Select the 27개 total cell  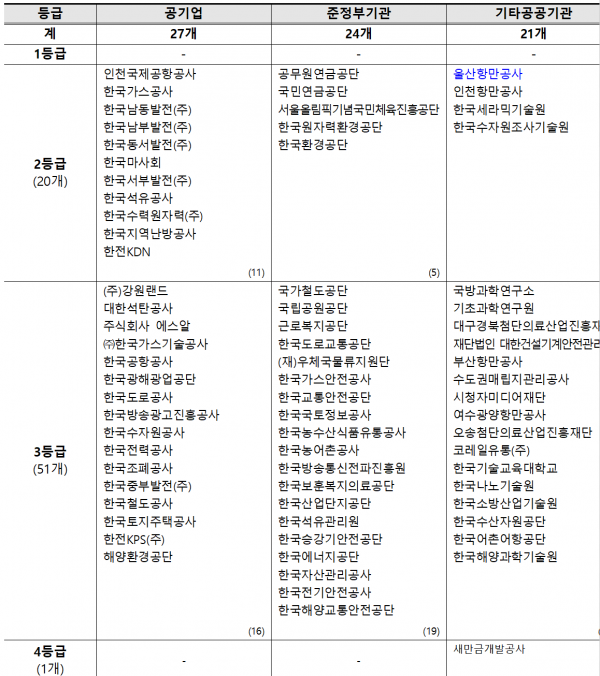(x=184, y=34)
